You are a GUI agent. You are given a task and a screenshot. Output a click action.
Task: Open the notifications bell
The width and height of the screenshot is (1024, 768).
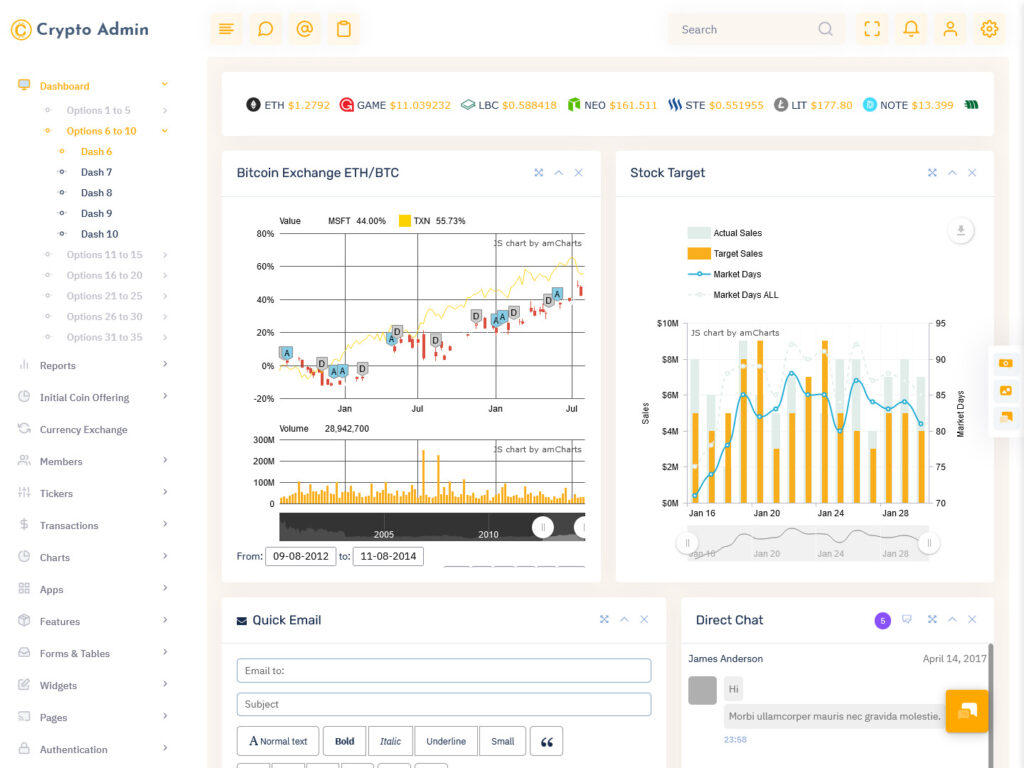[911, 29]
